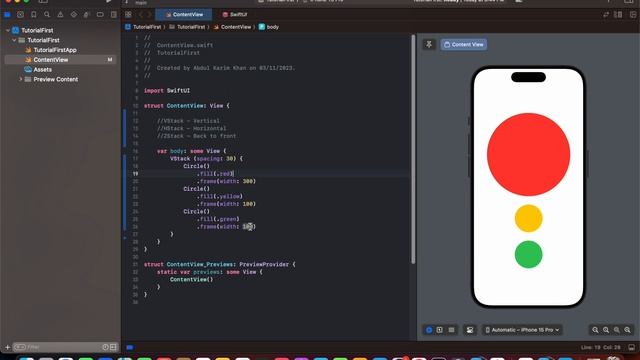640x360 pixels.
Task: Click the editor vertical scrollbar
Action: (x=413, y=149)
